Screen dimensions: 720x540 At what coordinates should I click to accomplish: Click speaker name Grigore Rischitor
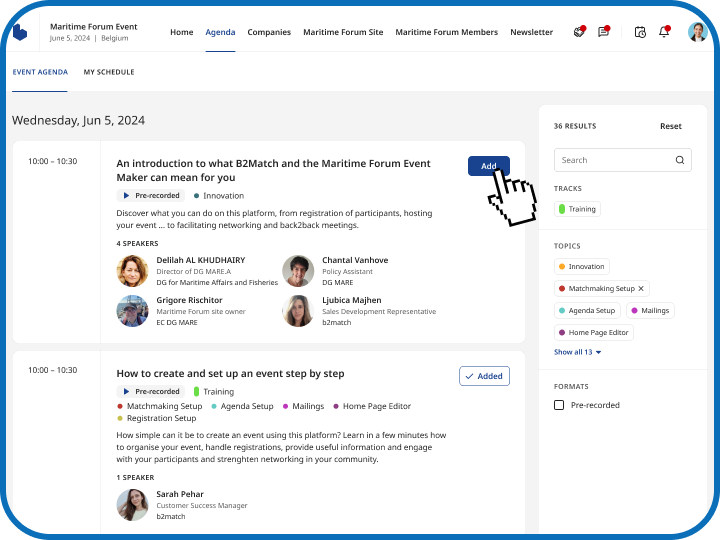click(189, 300)
